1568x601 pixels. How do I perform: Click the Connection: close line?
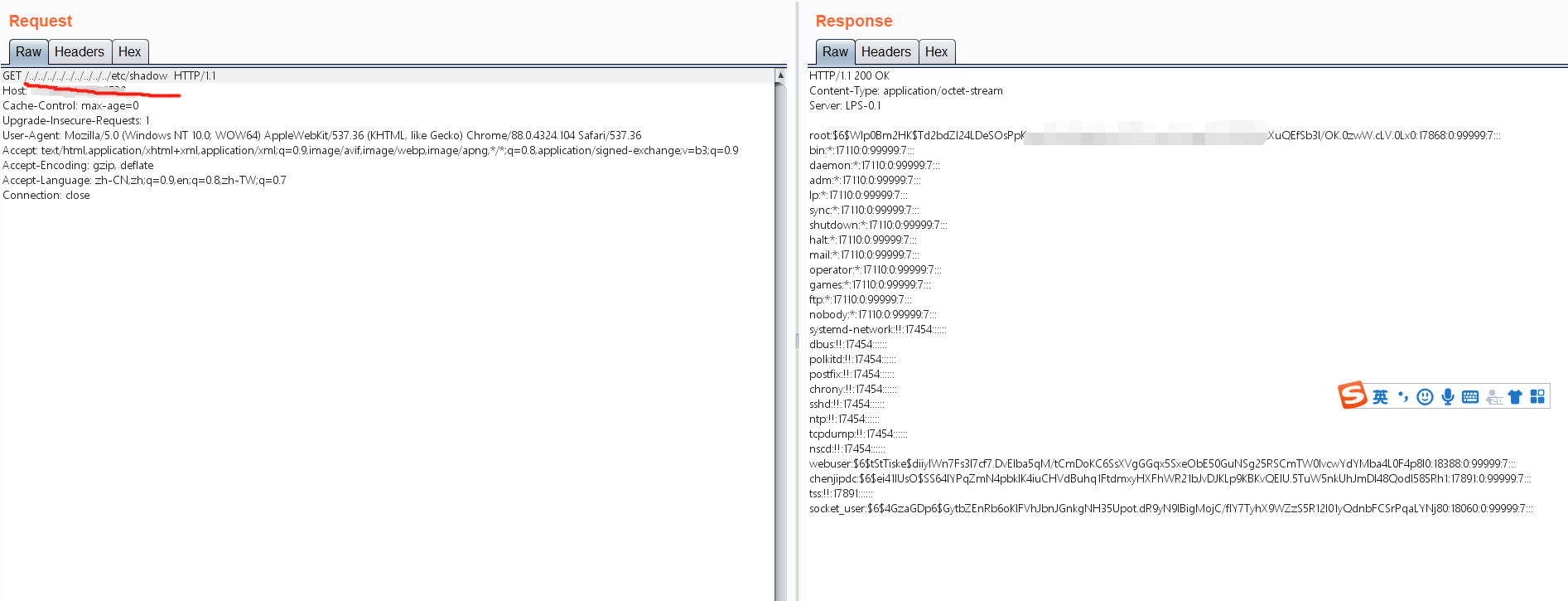coord(46,195)
